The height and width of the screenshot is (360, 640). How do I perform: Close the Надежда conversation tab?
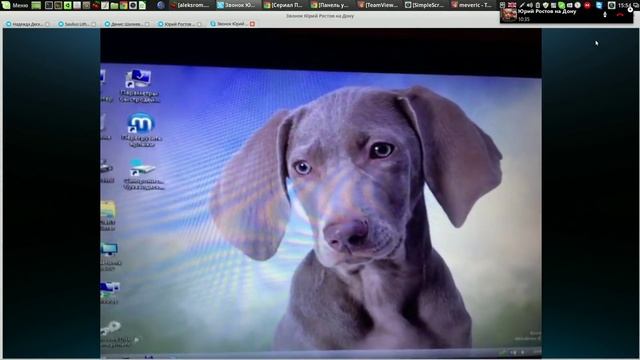pos(47,24)
